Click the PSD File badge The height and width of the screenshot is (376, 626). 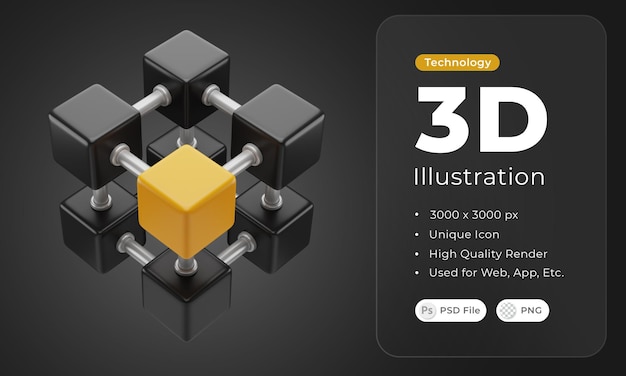tap(450, 310)
